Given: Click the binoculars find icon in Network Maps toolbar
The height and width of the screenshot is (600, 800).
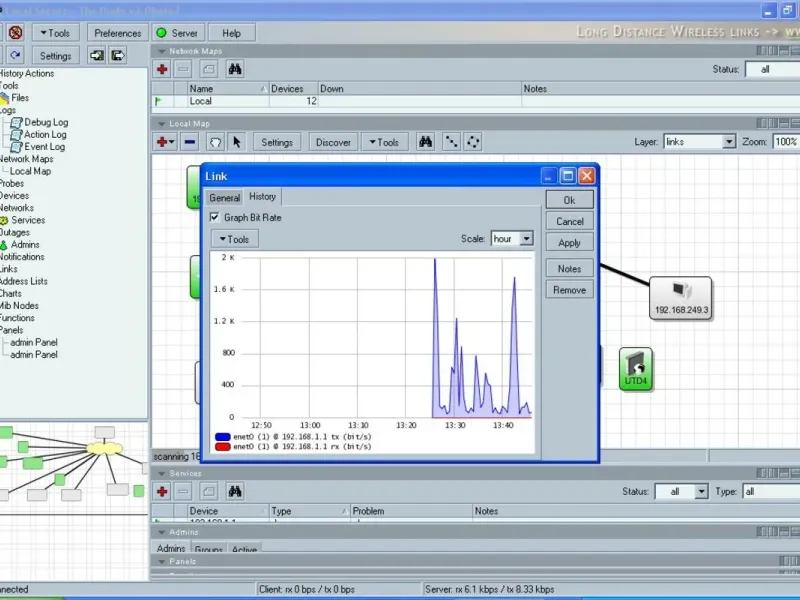Looking at the screenshot, I should [235, 69].
